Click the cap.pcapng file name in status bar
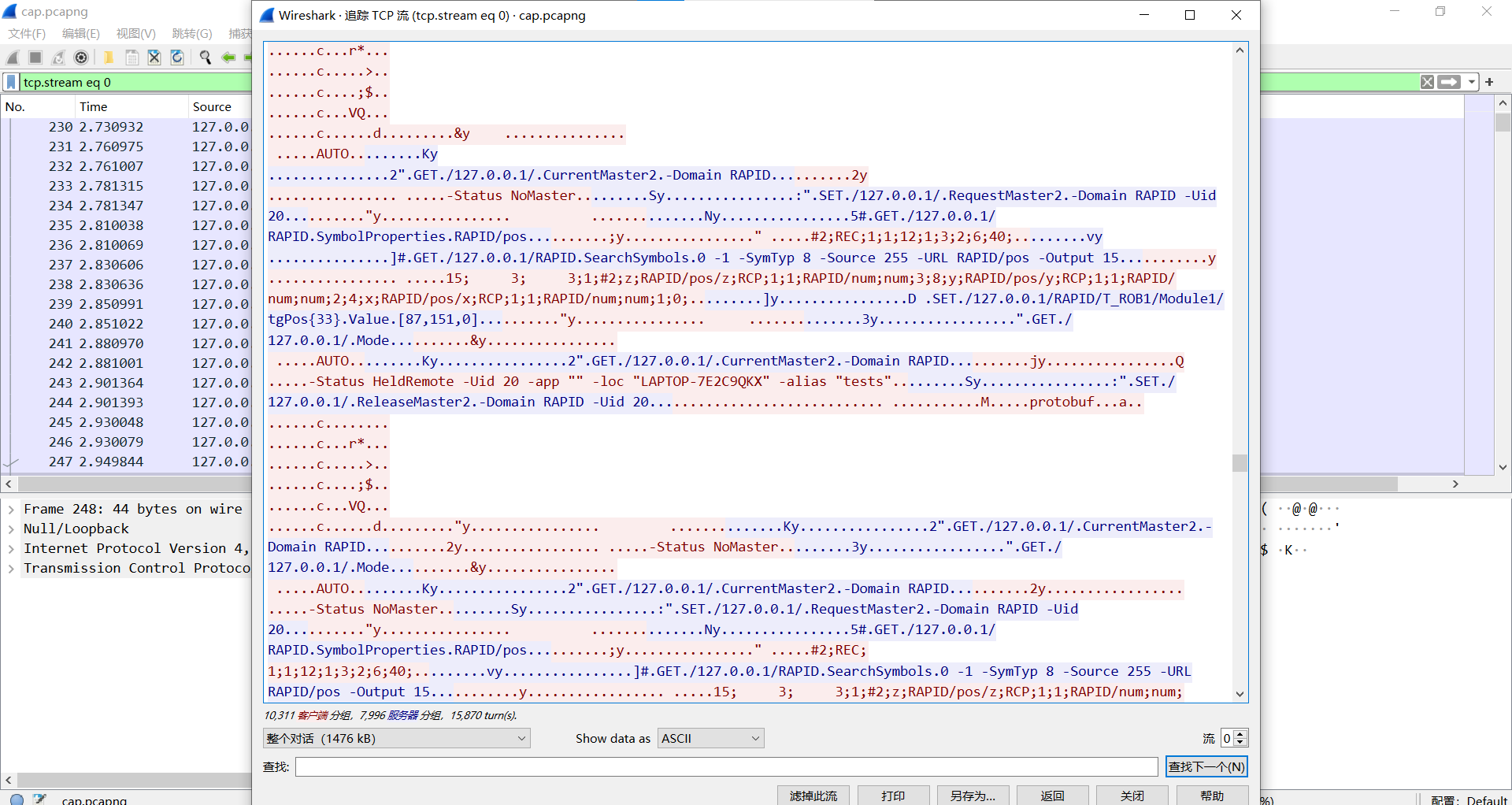 (94, 799)
